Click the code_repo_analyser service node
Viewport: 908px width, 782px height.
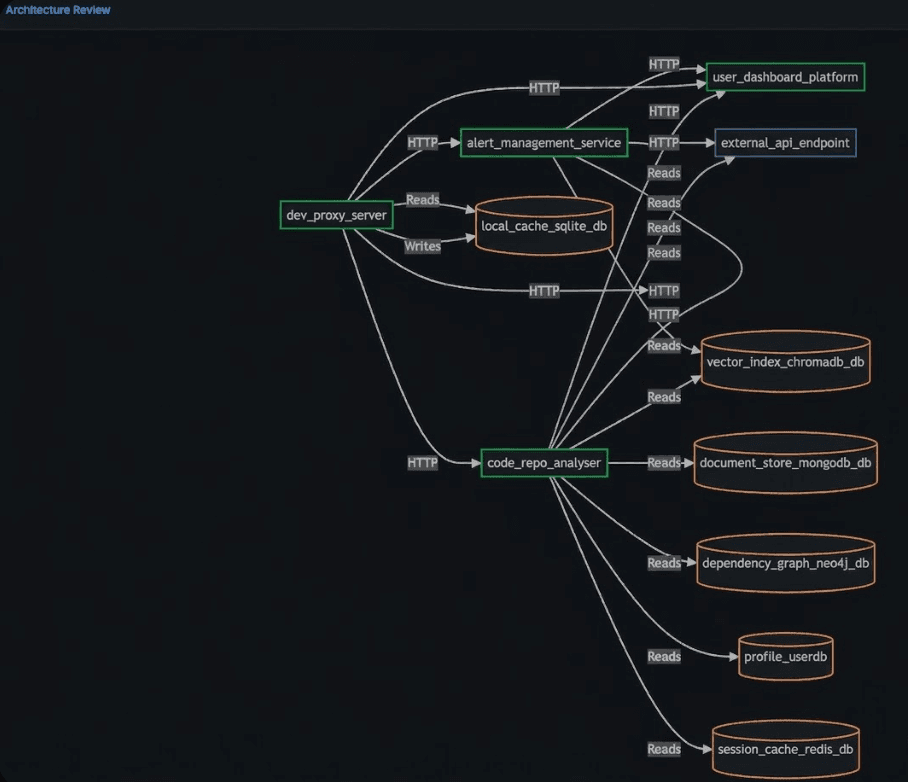click(544, 463)
